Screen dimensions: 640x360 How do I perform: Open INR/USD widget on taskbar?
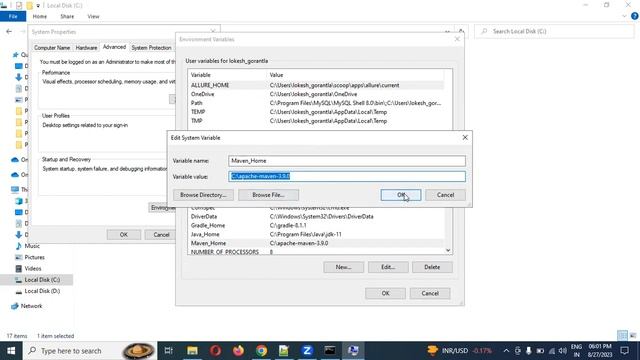click(460, 351)
